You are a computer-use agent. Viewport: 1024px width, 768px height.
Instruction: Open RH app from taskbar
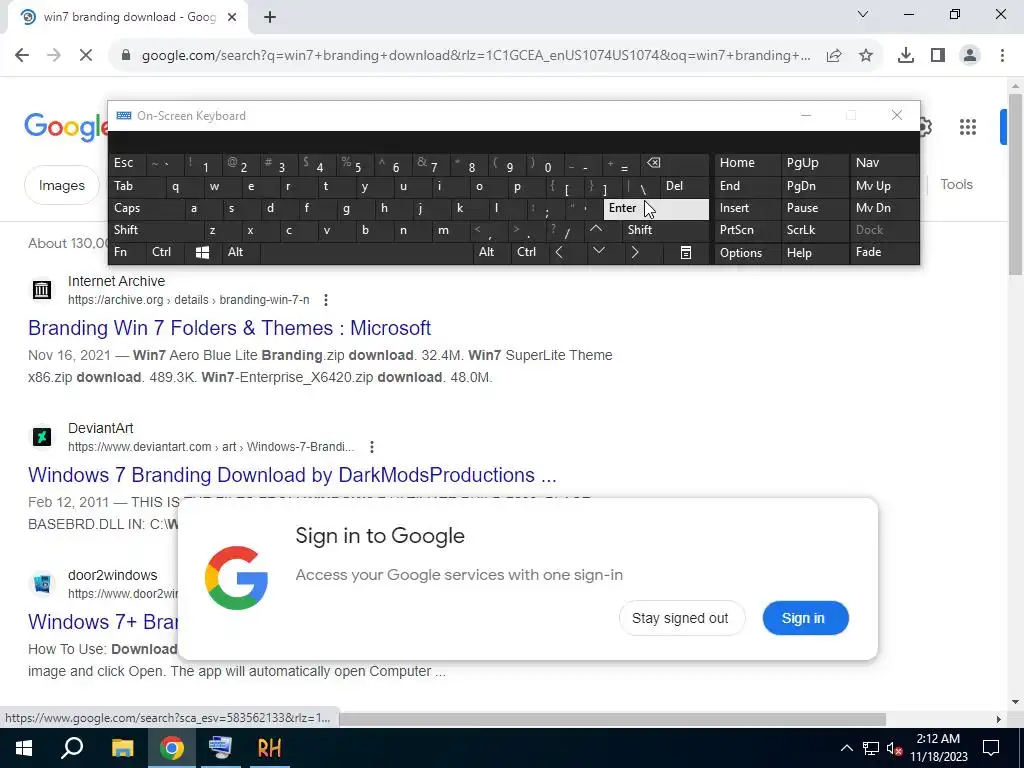269,748
